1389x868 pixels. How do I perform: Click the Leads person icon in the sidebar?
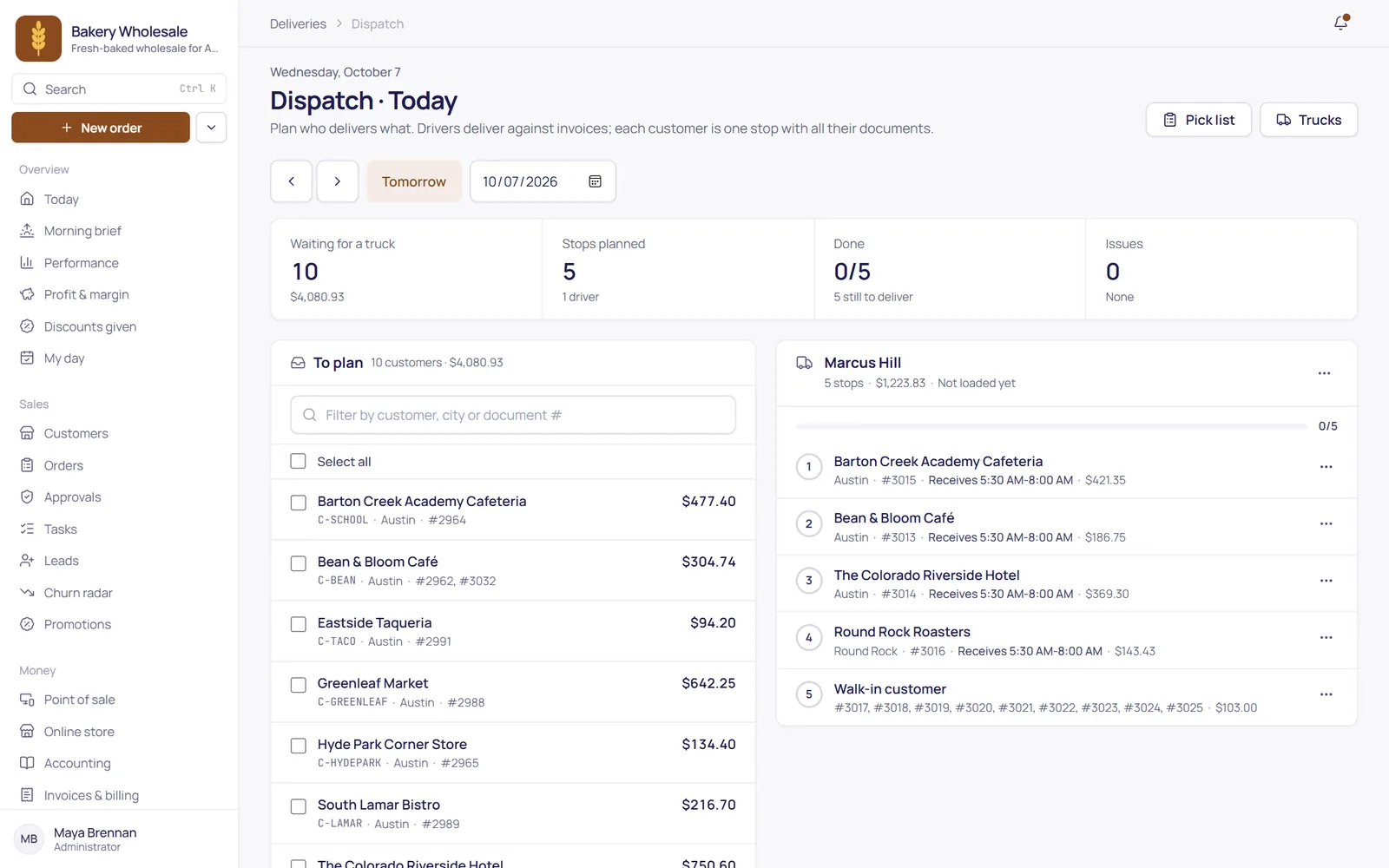pos(27,561)
